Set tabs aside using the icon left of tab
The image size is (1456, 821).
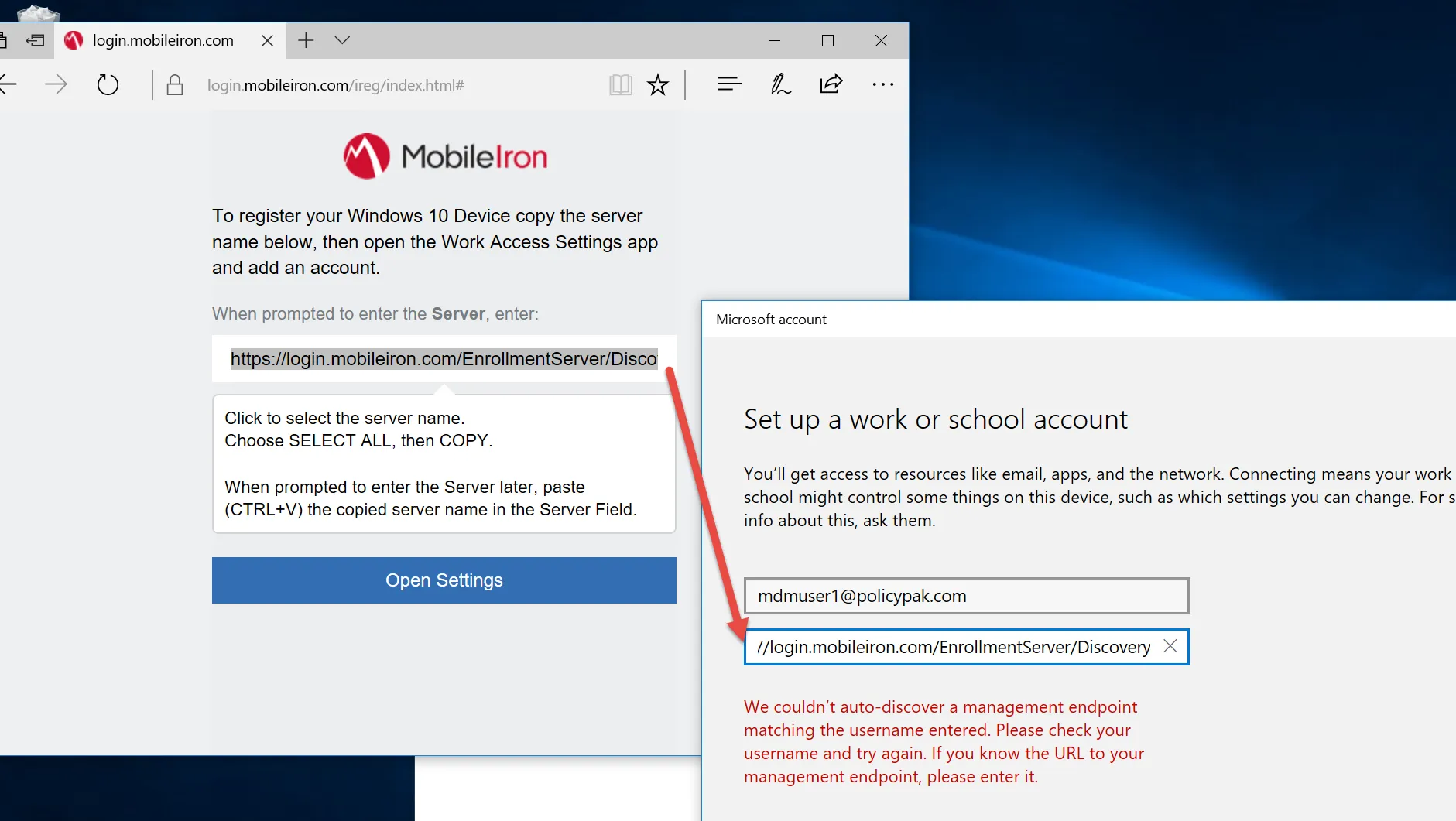click(x=35, y=40)
